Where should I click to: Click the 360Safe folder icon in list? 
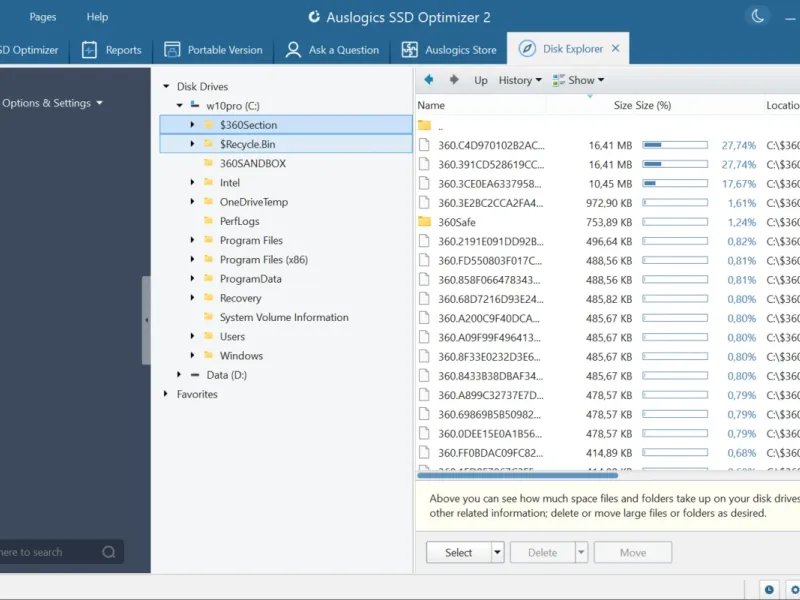pyautogui.click(x=424, y=221)
